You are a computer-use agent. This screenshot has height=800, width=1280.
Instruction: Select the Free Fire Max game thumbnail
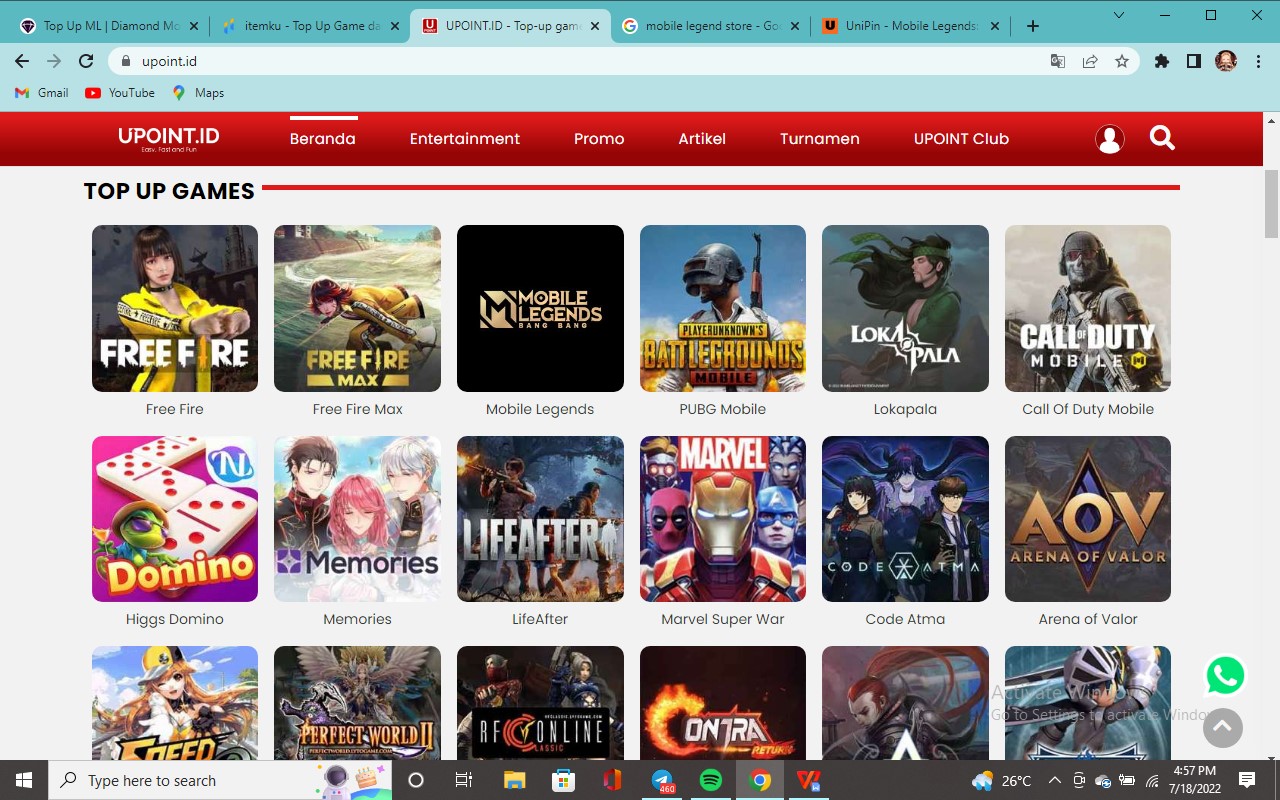coord(357,308)
